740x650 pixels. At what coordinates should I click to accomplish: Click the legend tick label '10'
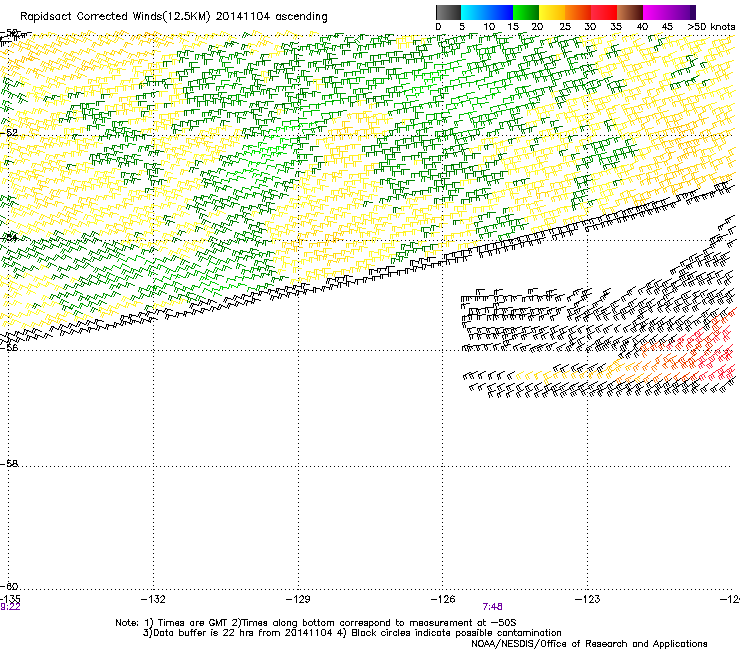[489, 27]
